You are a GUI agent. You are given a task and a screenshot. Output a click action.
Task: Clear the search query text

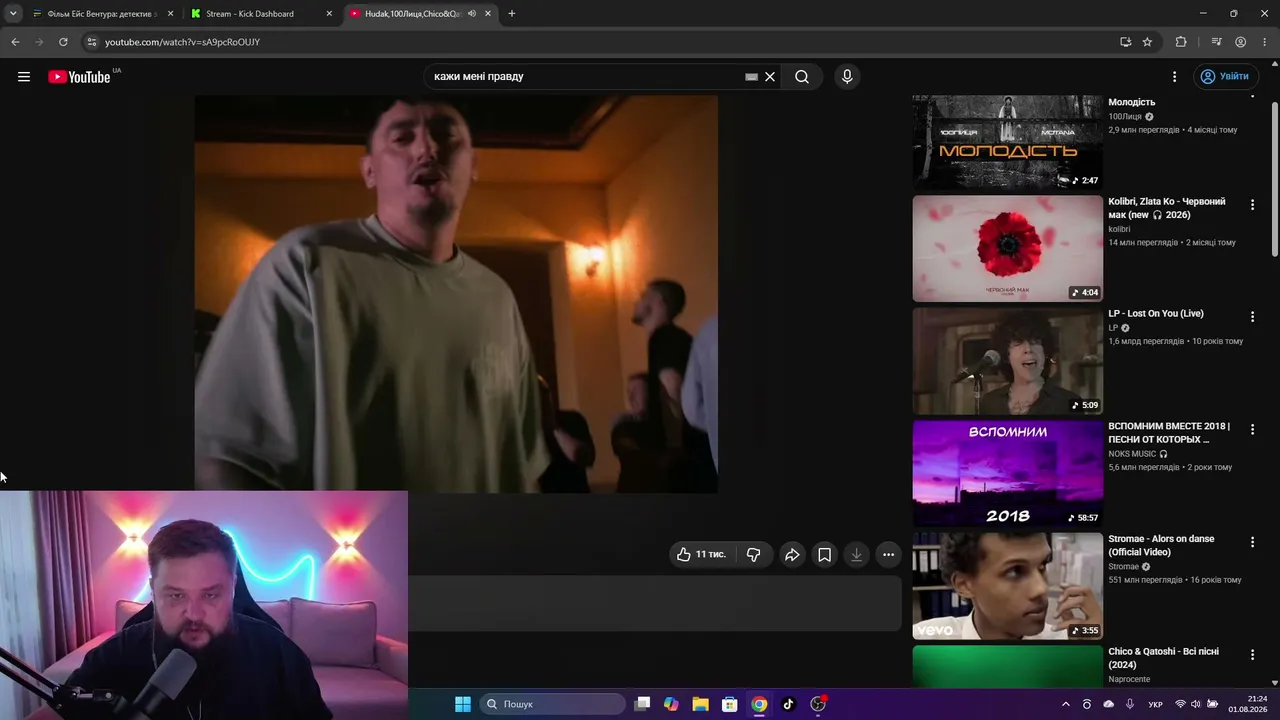pyautogui.click(x=770, y=77)
